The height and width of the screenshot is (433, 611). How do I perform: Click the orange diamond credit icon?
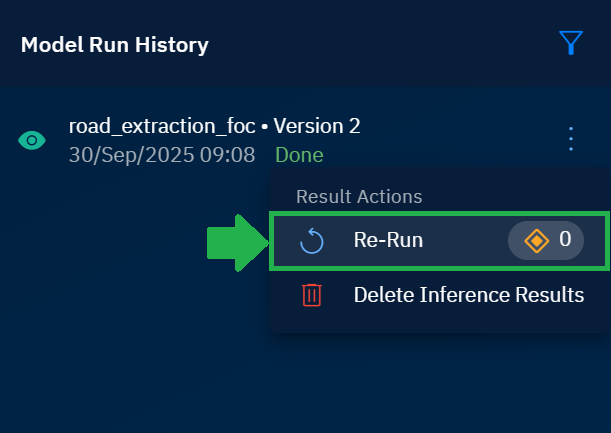(x=537, y=240)
